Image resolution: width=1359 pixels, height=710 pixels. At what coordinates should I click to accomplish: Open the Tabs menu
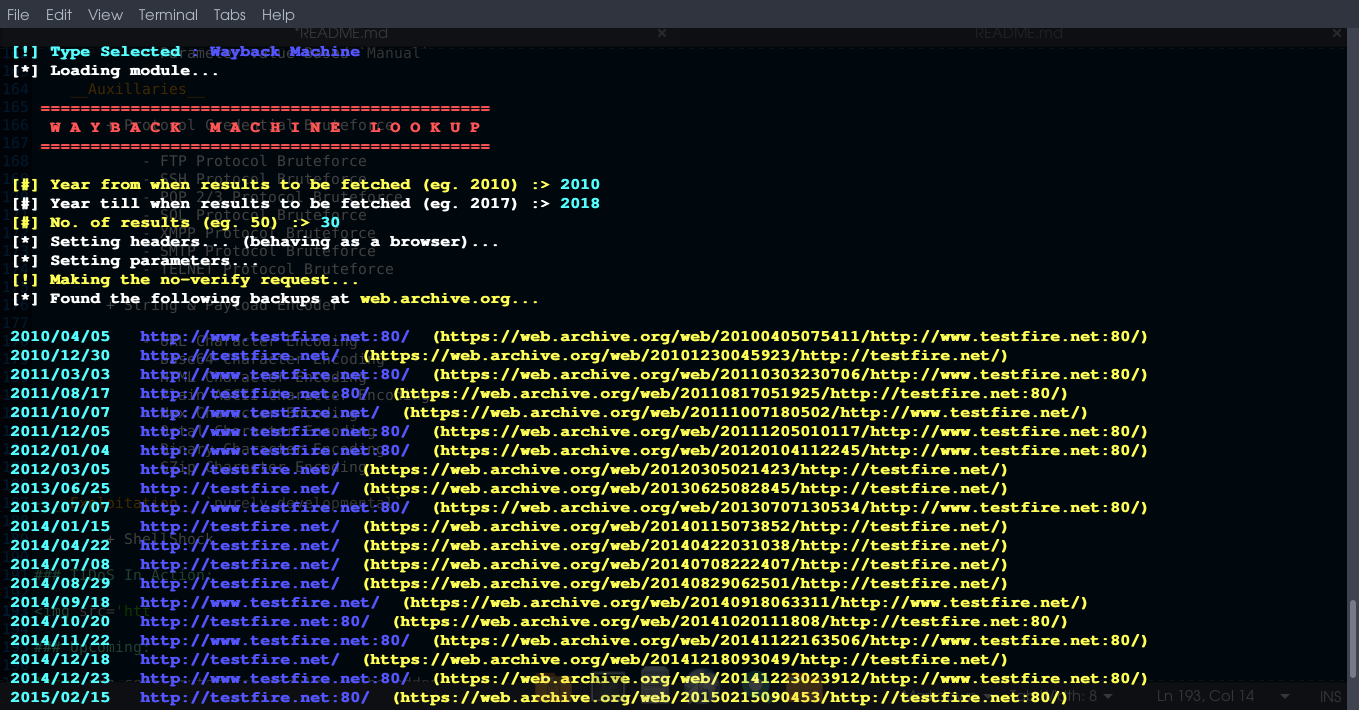(230, 15)
